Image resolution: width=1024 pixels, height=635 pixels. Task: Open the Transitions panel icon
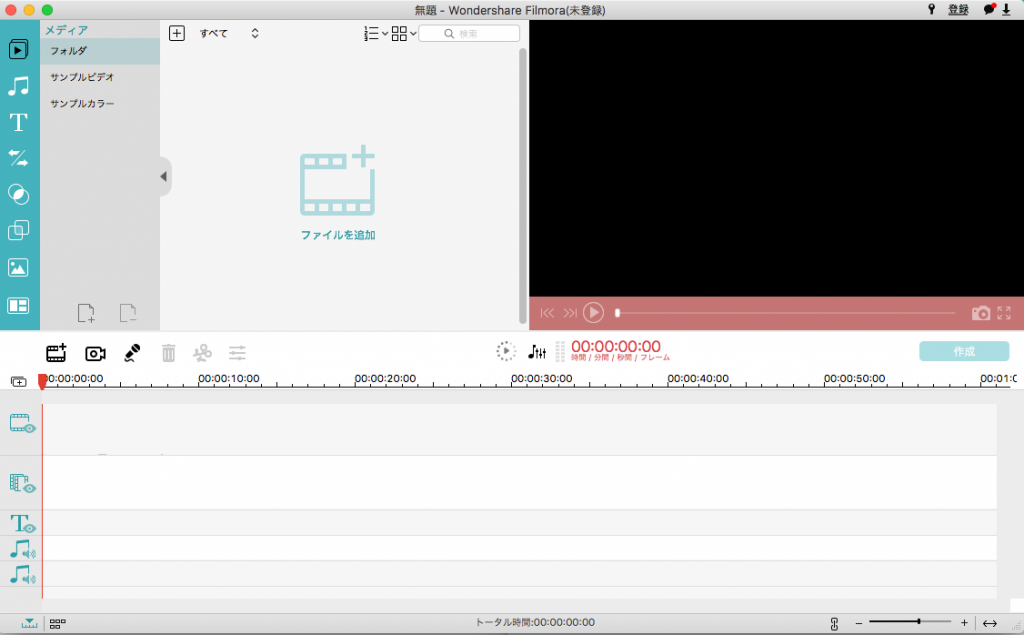point(18,158)
